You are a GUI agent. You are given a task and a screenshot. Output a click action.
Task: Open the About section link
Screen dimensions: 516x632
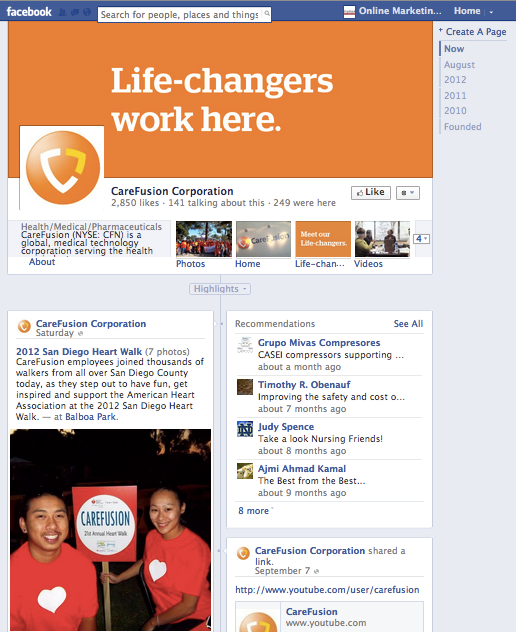pyautogui.click(x=42, y=262)
